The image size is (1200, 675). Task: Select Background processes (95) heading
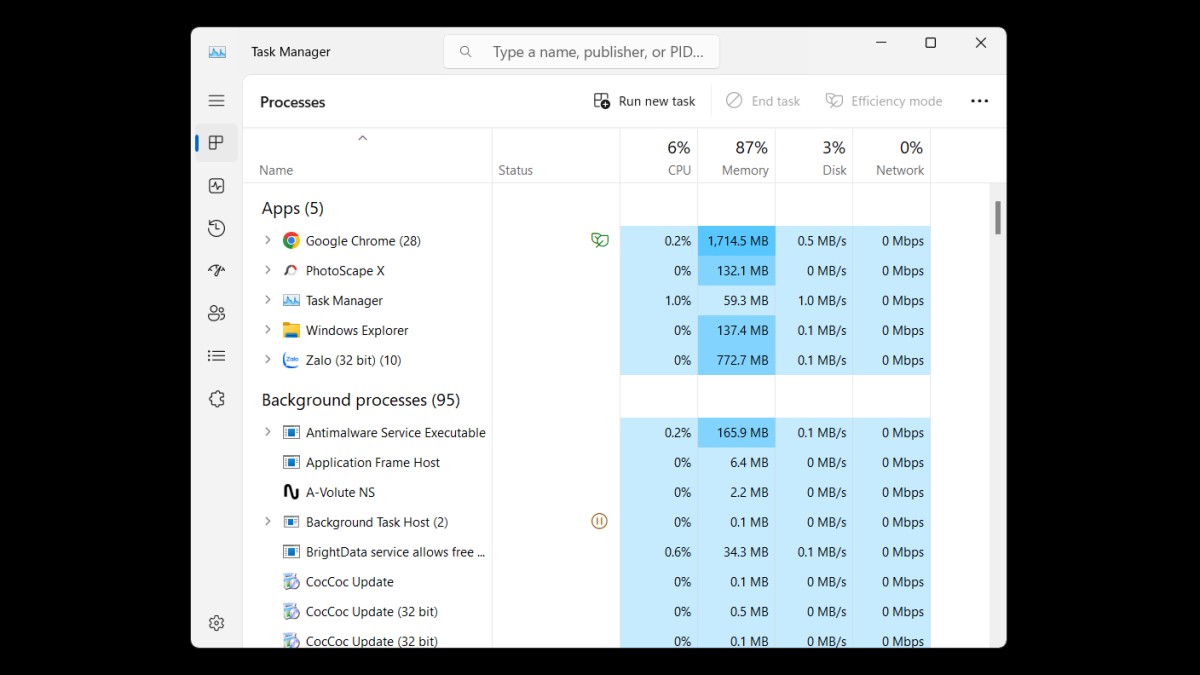[x=360, y=400]
